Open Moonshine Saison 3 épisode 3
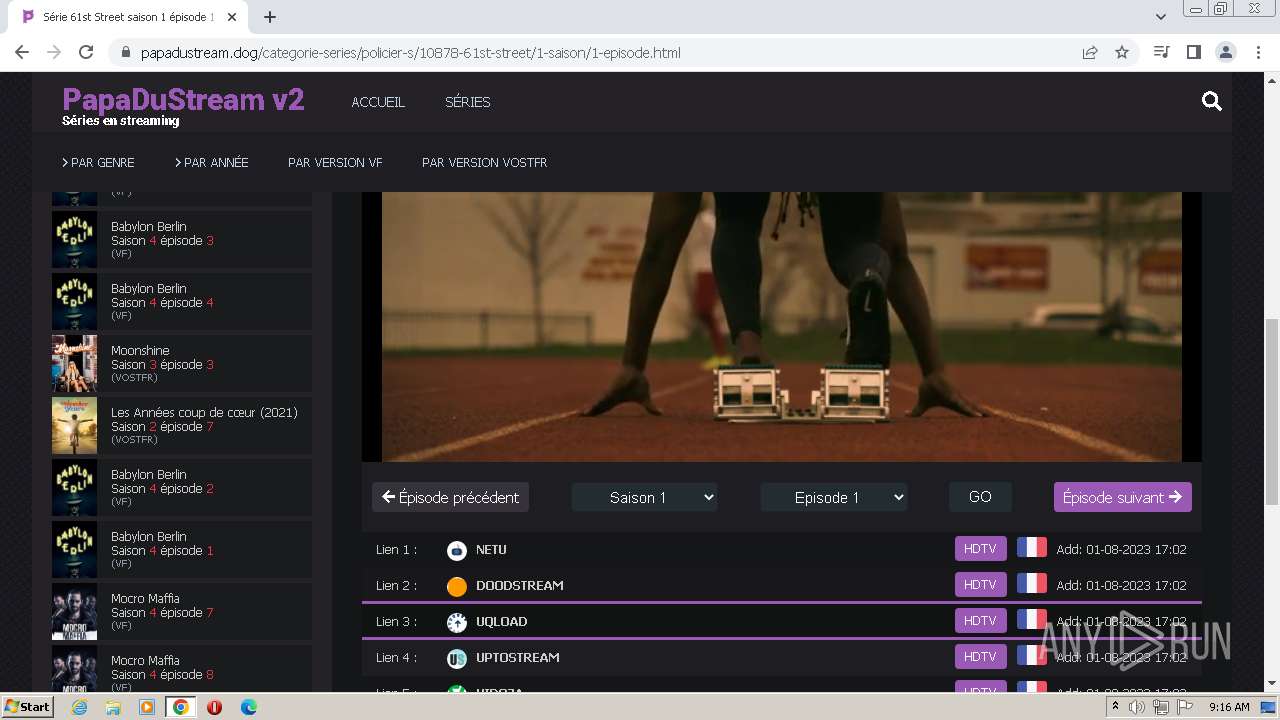Image resolution: width=1280 pixels, height=720 pixels. [182, 364]
